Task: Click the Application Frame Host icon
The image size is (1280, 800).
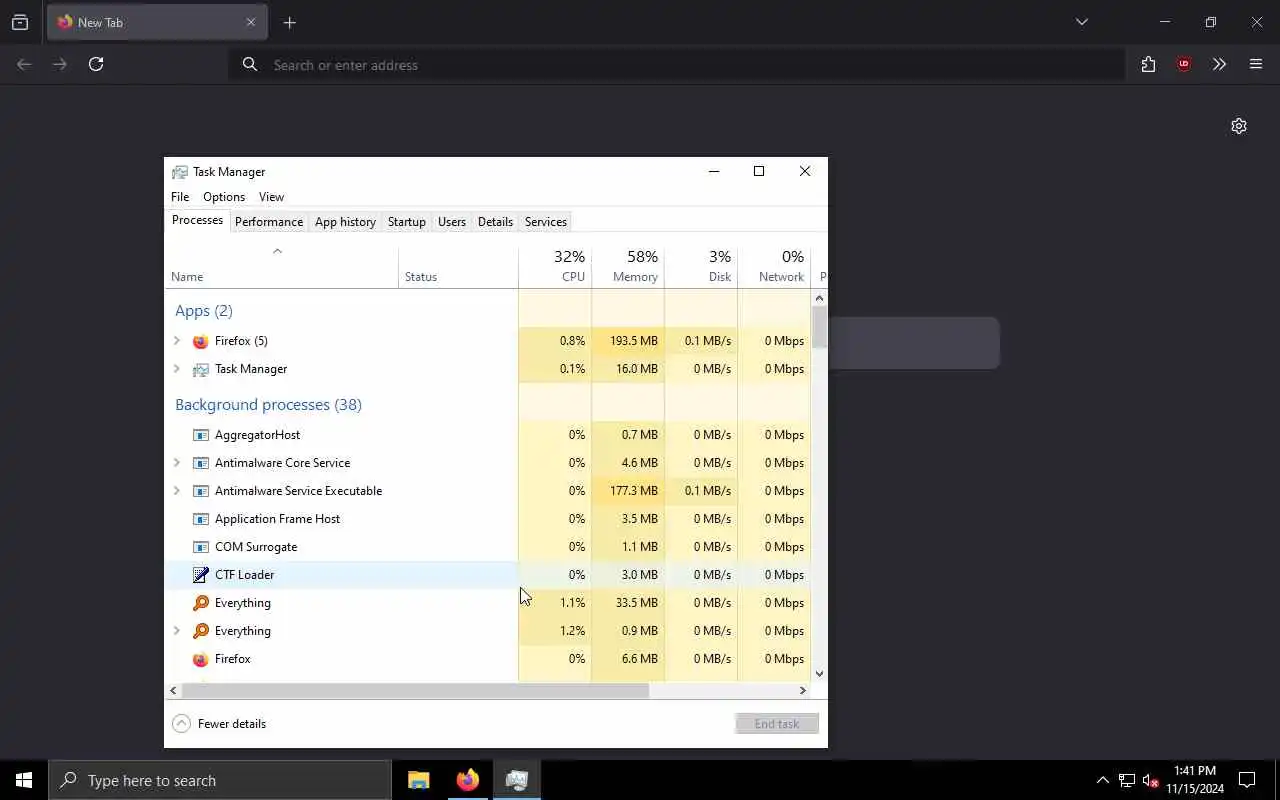Action: 201,519
